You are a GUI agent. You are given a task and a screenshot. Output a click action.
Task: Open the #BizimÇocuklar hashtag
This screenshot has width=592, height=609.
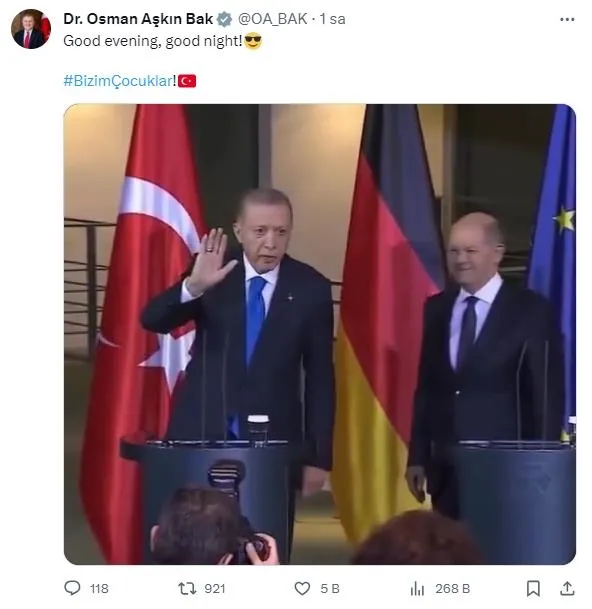[x=118, y=81]
